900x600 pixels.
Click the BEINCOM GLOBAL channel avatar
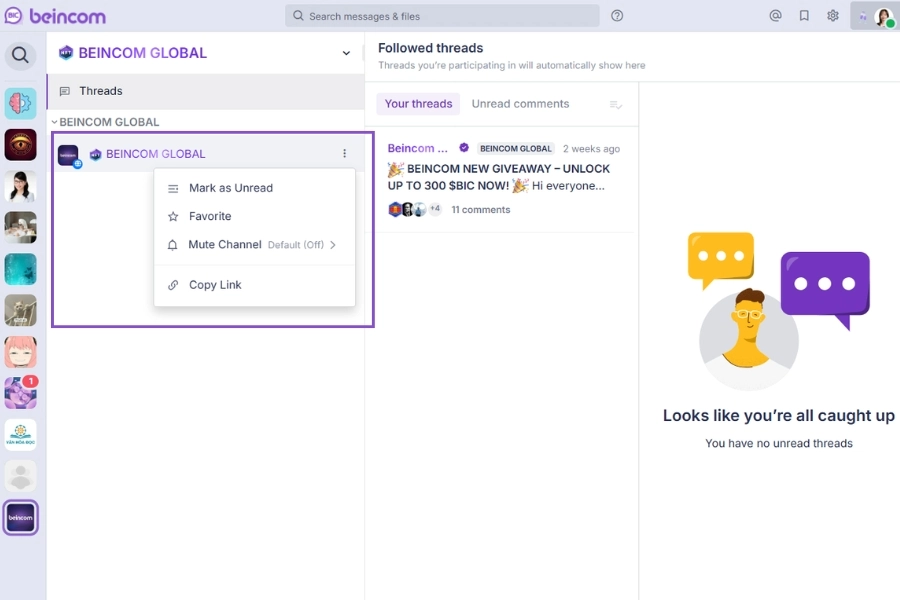click(69, 155)
